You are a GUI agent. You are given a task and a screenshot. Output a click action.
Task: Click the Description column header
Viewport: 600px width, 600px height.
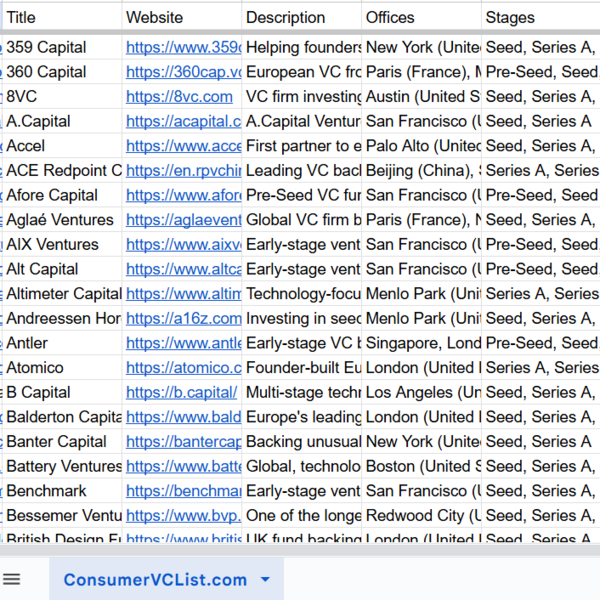302,17
